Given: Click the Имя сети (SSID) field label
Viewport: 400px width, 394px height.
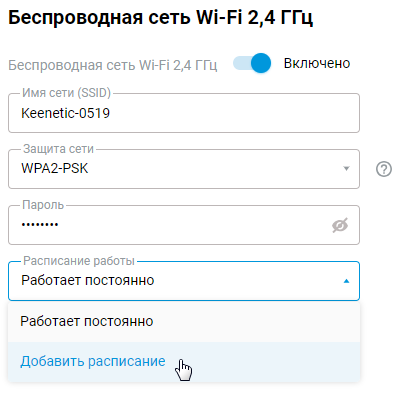Looking at the screenshot, I should [66, 93].
